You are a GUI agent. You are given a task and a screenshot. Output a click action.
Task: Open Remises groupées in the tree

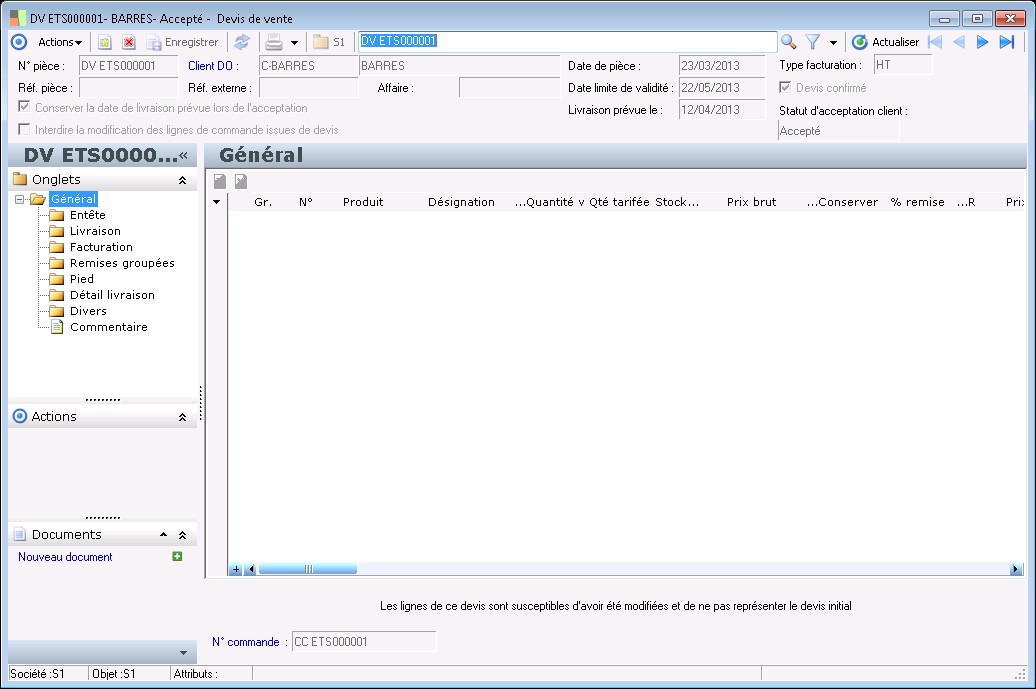pyautogui.click(x=122, y=263)
